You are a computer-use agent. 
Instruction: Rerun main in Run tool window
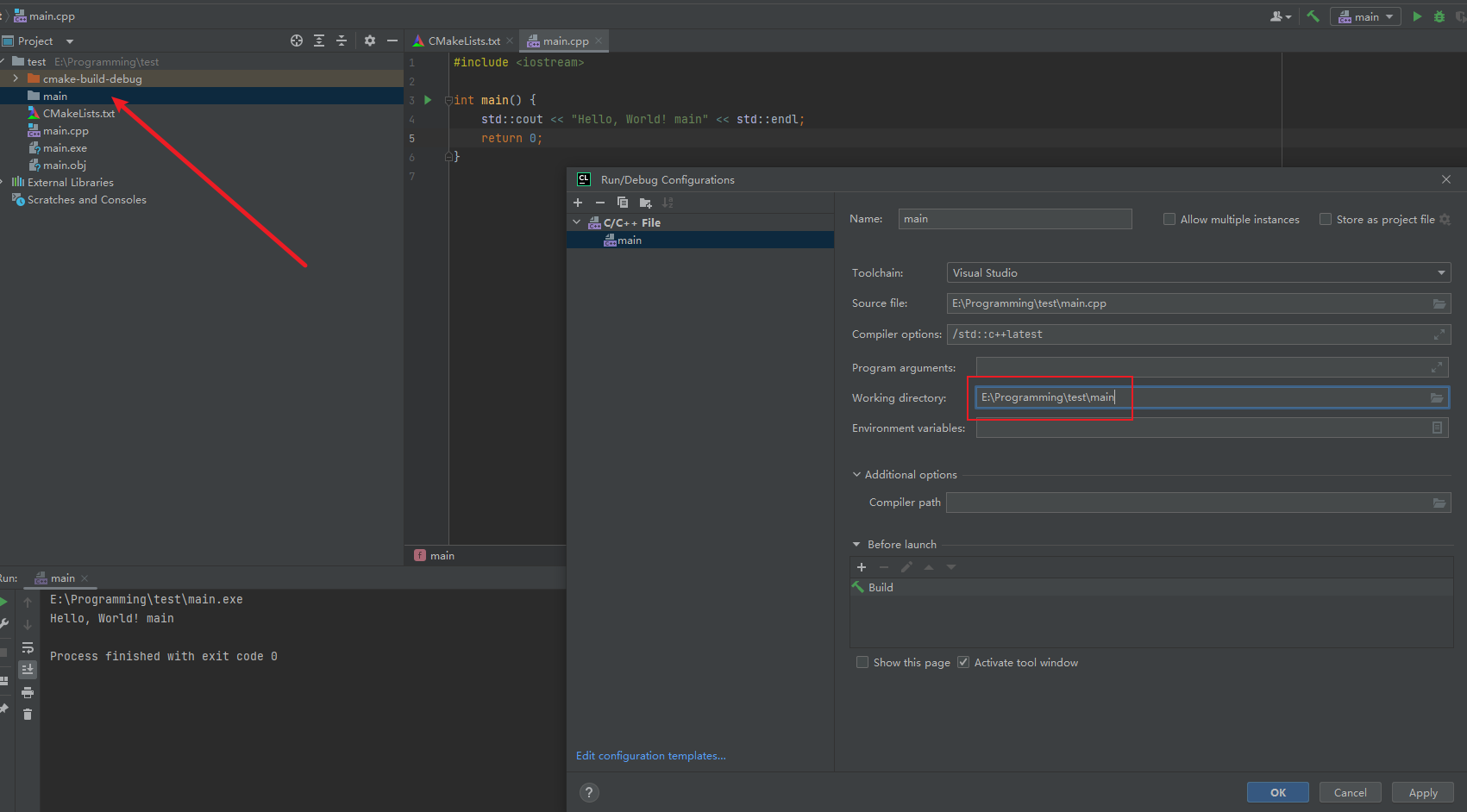tap(4, 602)
